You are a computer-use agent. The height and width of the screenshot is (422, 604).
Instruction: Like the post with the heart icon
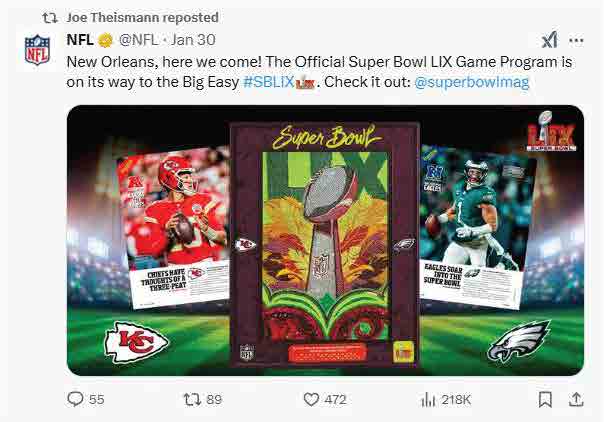(x=311, y=399)
